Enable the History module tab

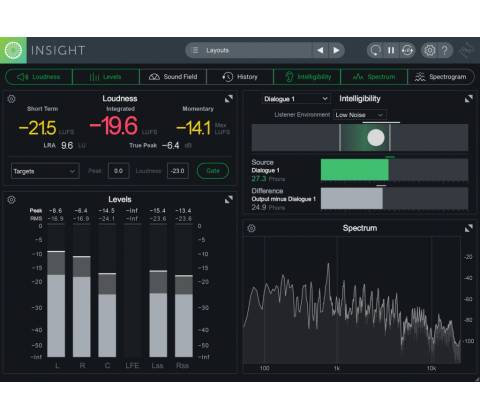click(240, 77)
